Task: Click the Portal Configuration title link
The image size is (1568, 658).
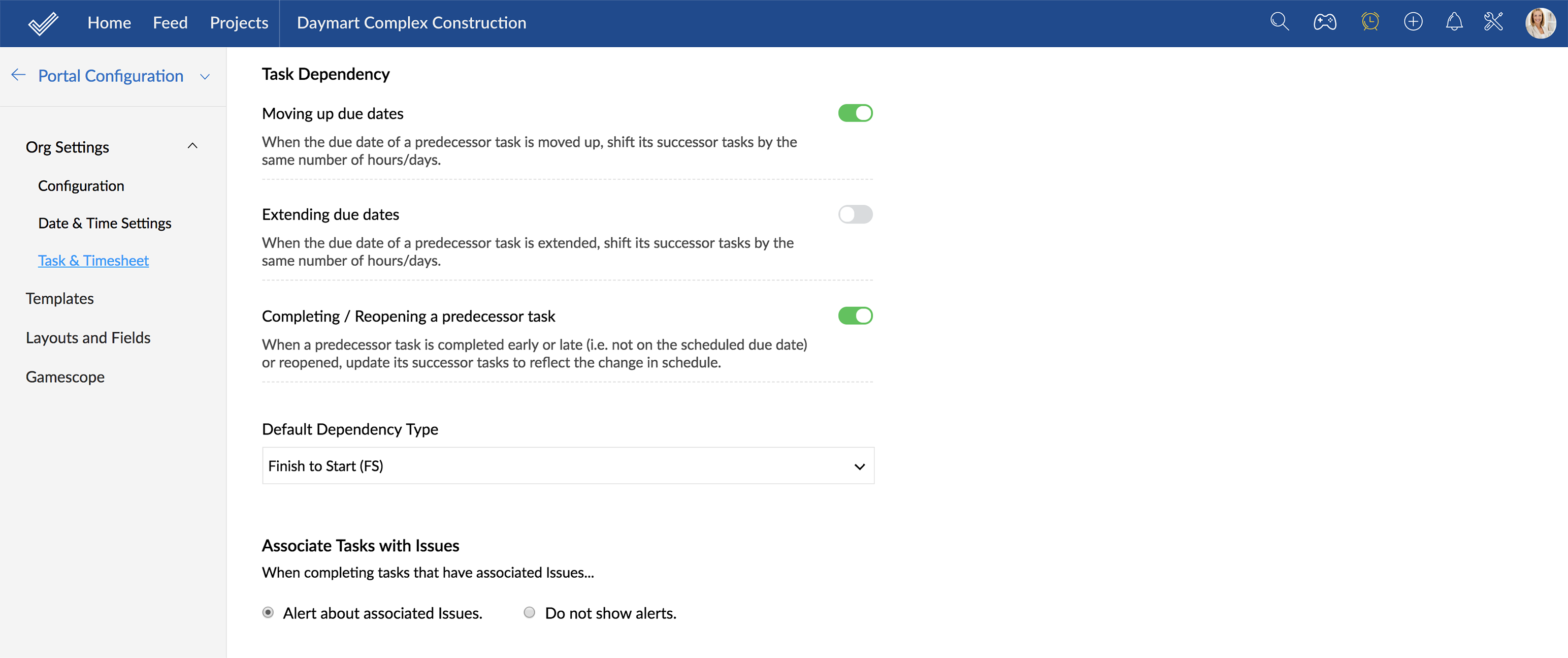Action: click(x=111, y=76)
